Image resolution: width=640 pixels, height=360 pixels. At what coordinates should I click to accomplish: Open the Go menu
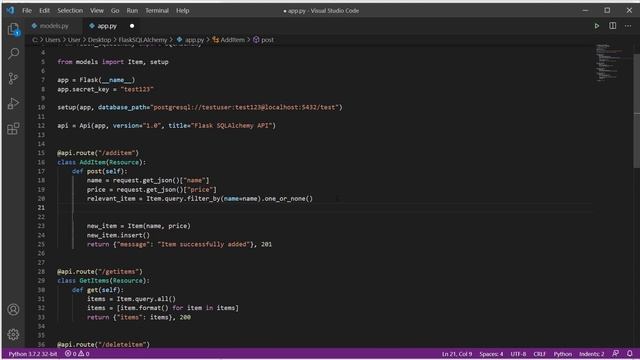pyautogui.click(x=115, y=11)
